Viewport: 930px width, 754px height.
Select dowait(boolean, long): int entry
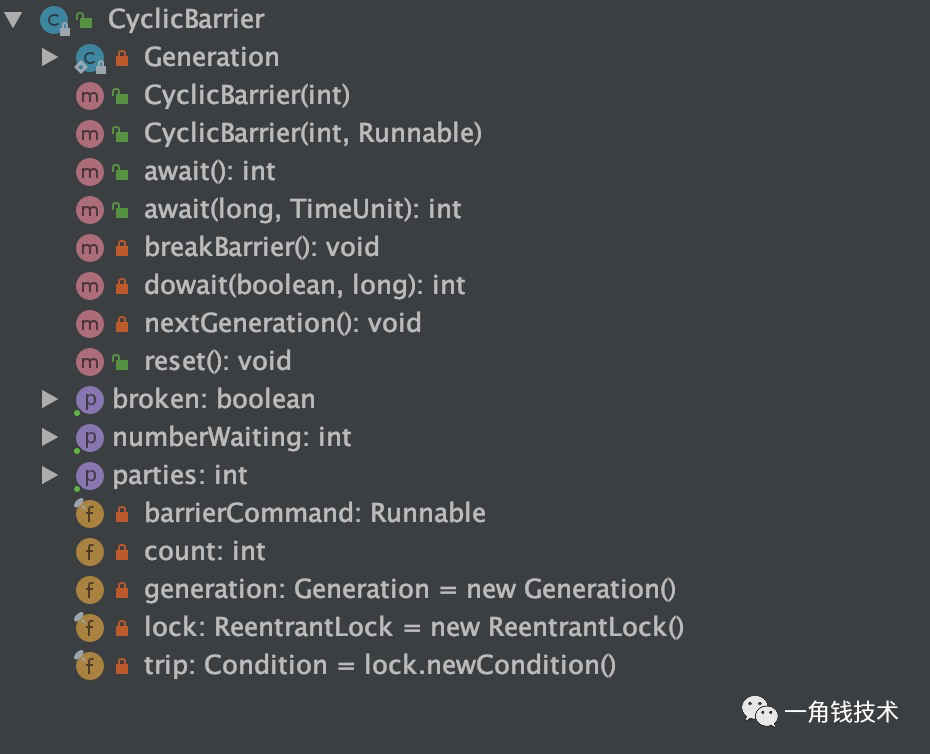(x=304, y=286)
